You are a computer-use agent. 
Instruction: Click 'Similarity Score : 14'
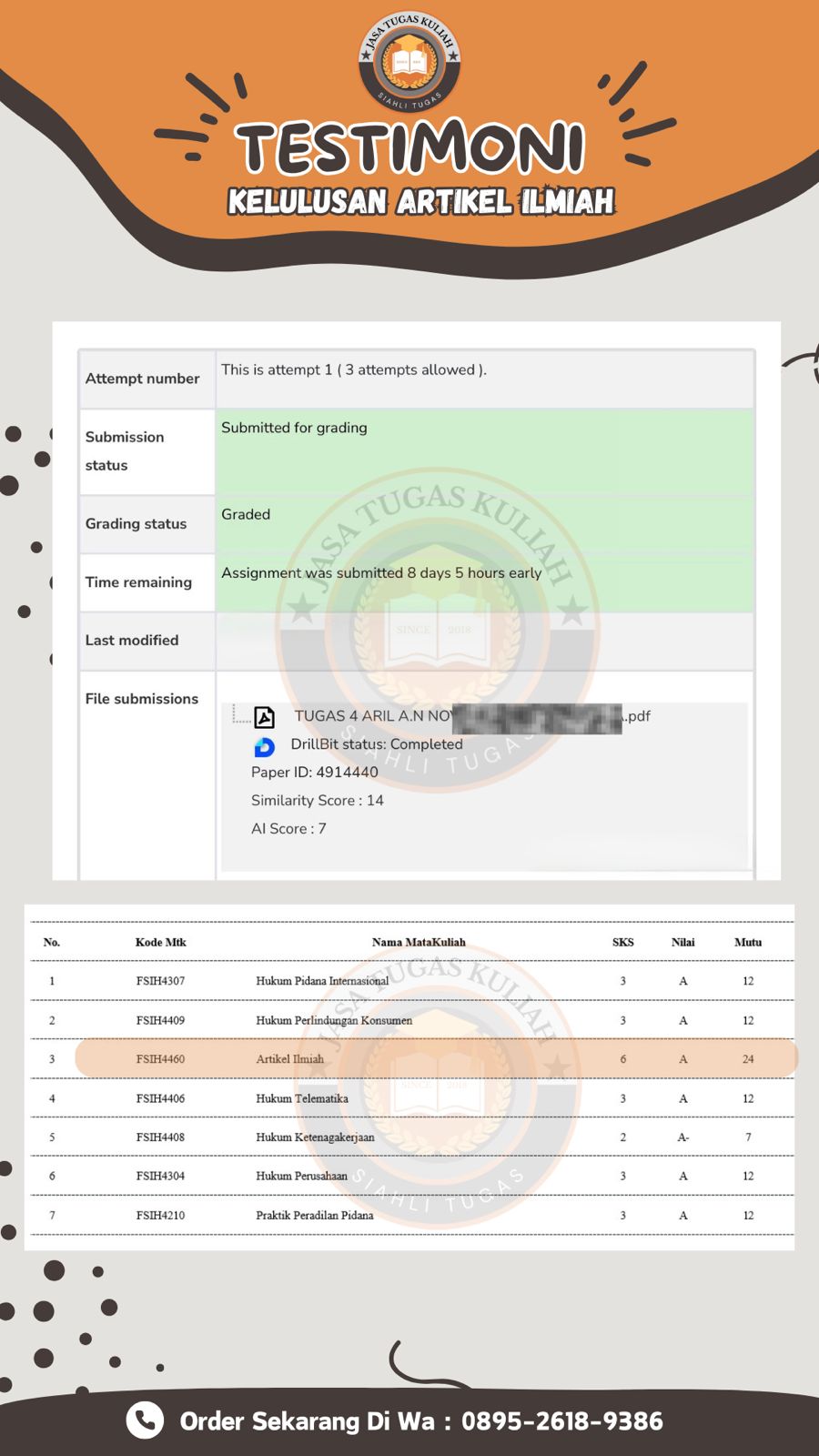tap(318, 801)
